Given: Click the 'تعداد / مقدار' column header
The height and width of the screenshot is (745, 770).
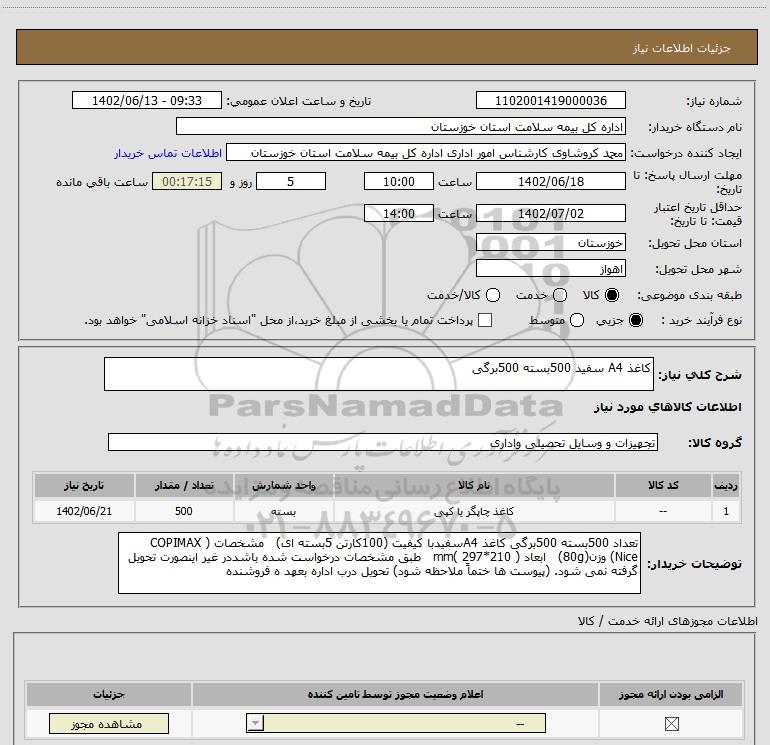Looking at the screenshot, I should (x=184, y=485).
